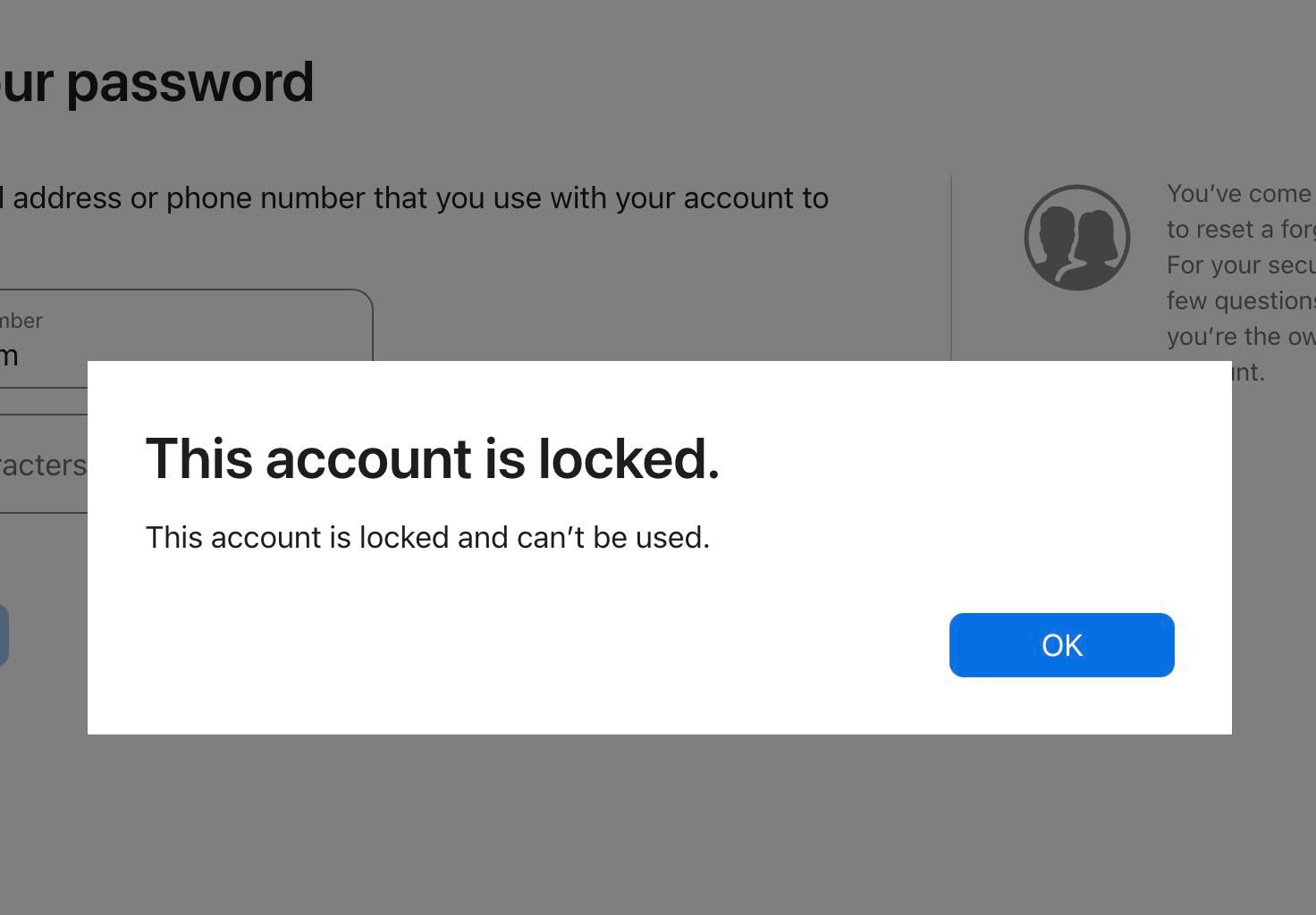Viewport: 1316px width, 915px height.
Task: Click the blue OK button
Action: pos(1061,645)
